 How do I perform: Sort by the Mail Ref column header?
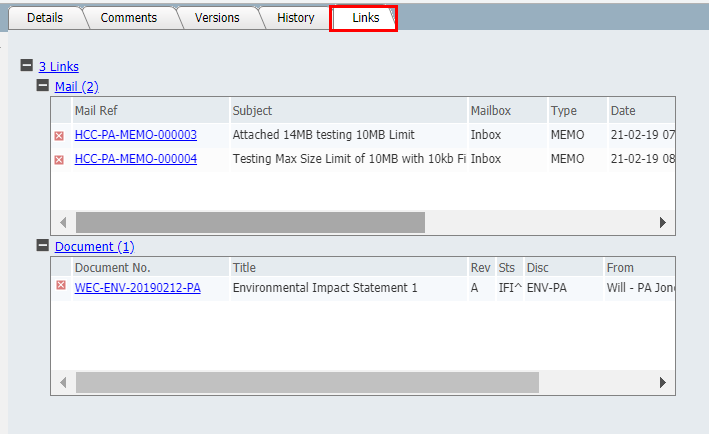pos(151,110)
